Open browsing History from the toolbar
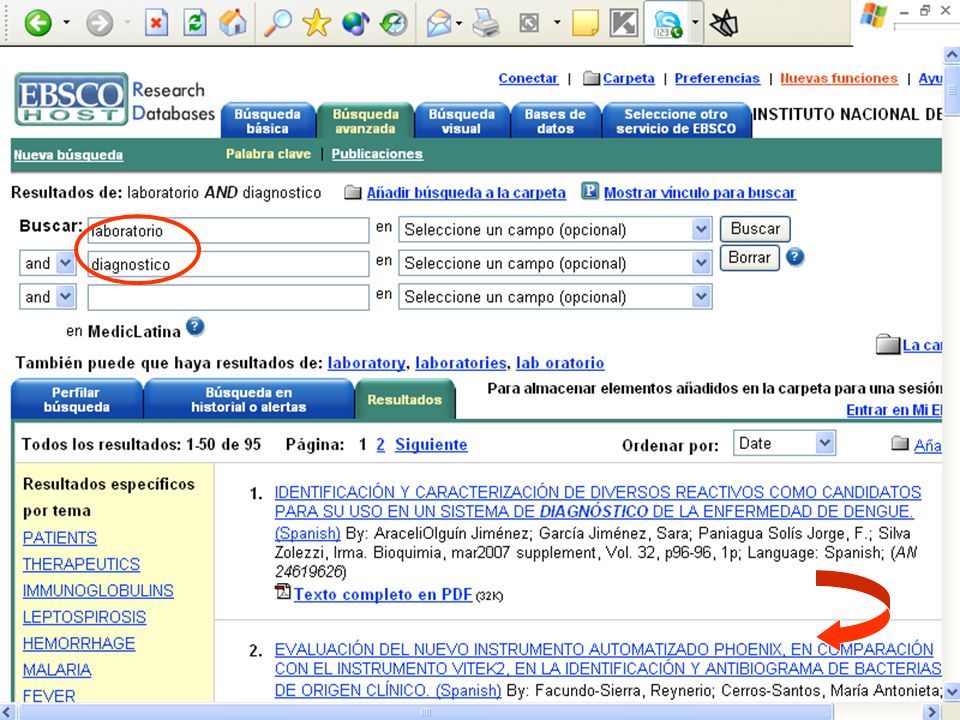 [x=394, y=23]
